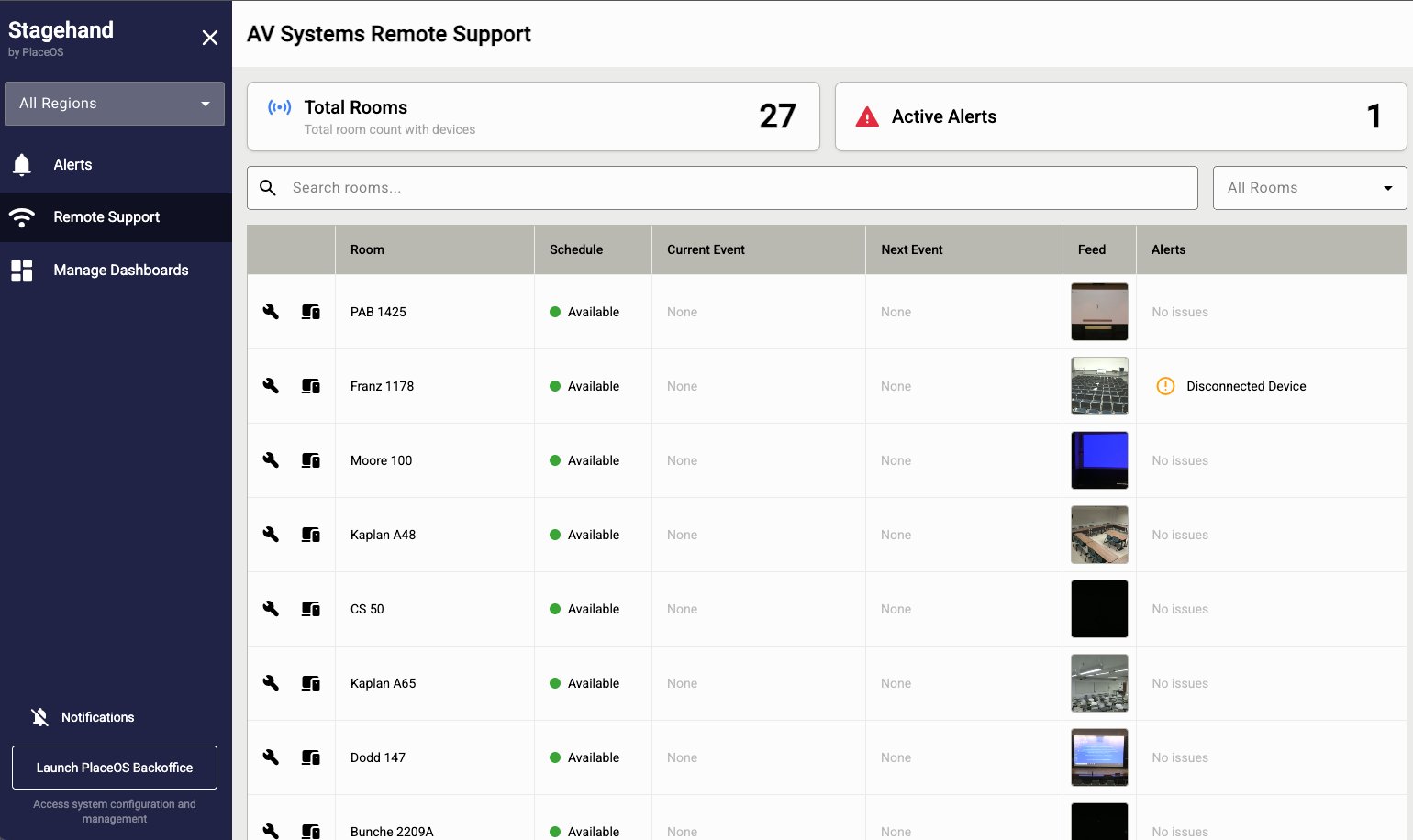
Task: Open the All Rooms filter dropdown
Action: [1309, 188]
